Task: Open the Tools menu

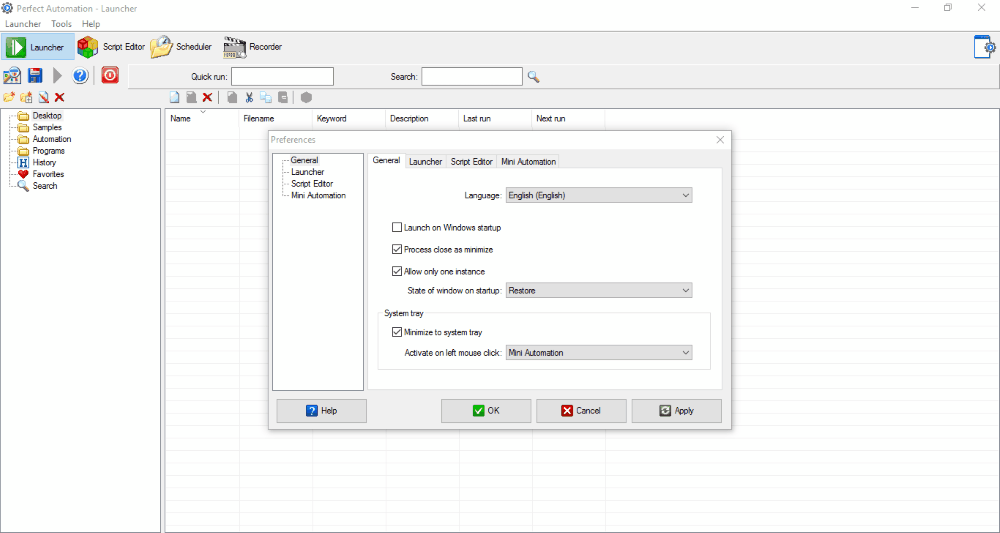Action: click(62, 24)
